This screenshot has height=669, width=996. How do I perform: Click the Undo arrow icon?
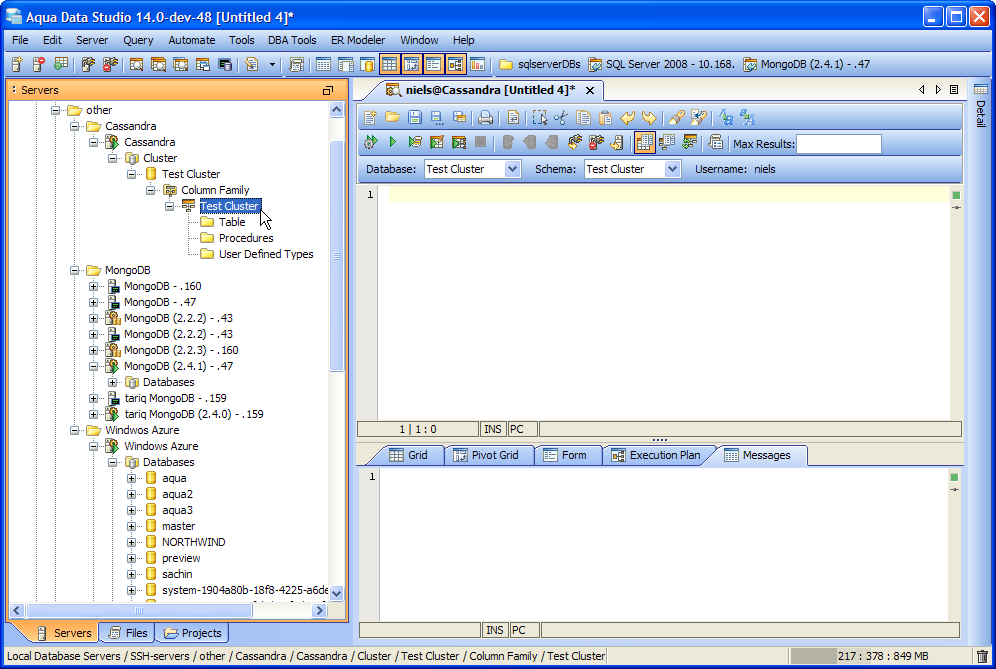(x=628, y=118)
